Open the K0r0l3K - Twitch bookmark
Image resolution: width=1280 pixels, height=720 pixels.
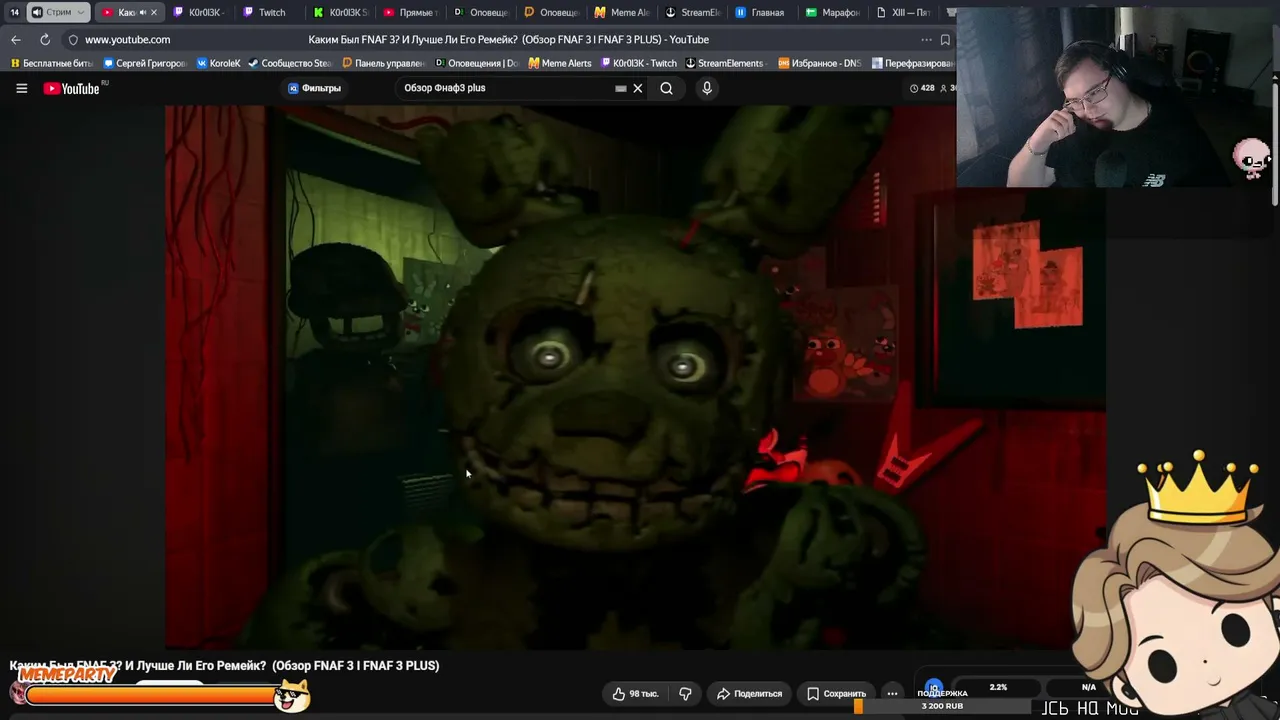point(638,63)
